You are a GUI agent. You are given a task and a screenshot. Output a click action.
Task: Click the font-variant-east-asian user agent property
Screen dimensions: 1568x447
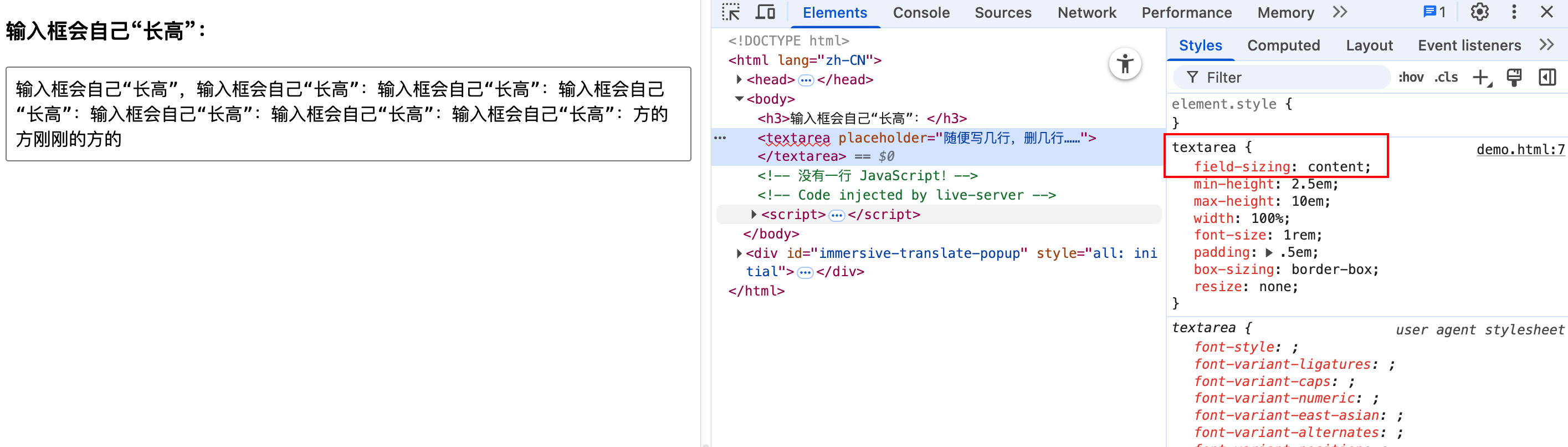point(1287,415)
